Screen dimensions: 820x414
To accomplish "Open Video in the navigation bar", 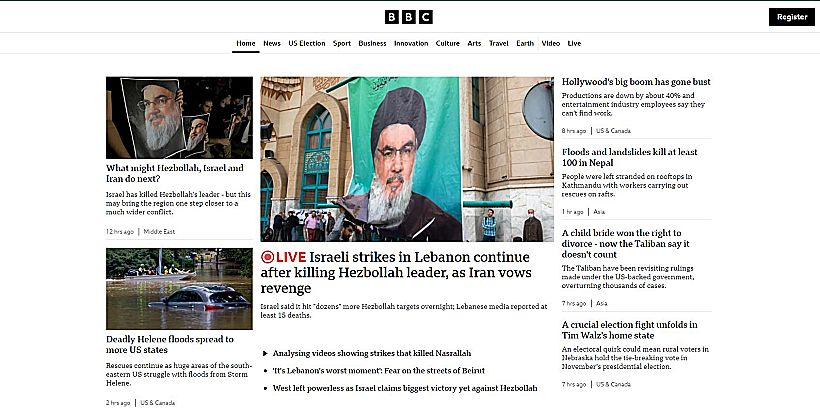I will coord(551,43).
